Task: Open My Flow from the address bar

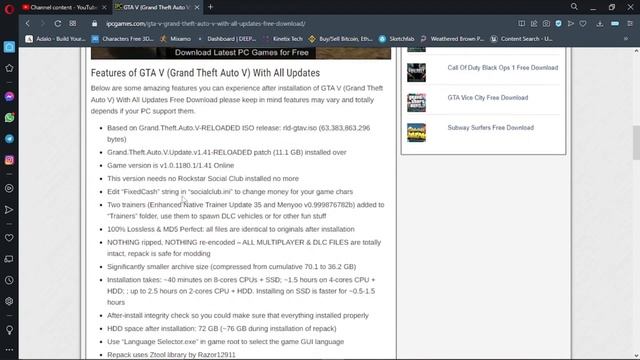Action: 571,24
